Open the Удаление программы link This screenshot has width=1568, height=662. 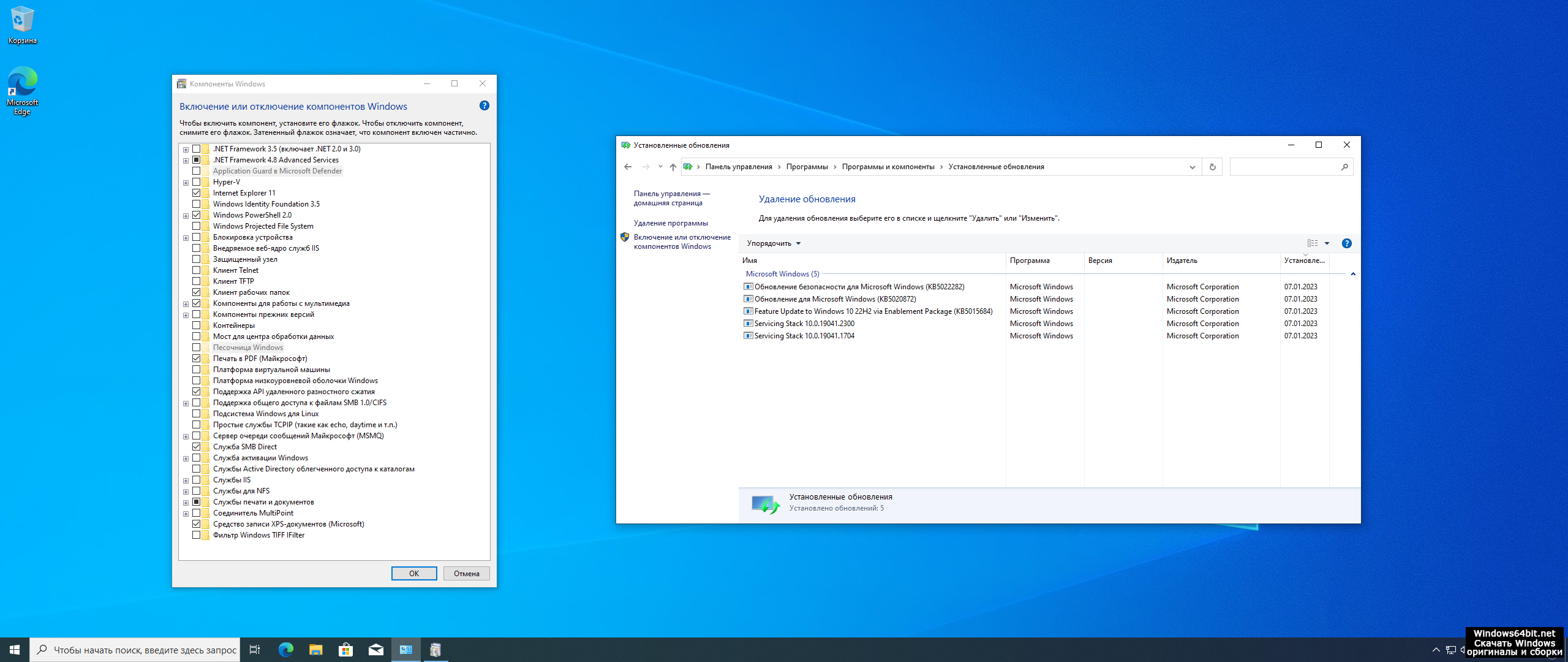[671, 223]
